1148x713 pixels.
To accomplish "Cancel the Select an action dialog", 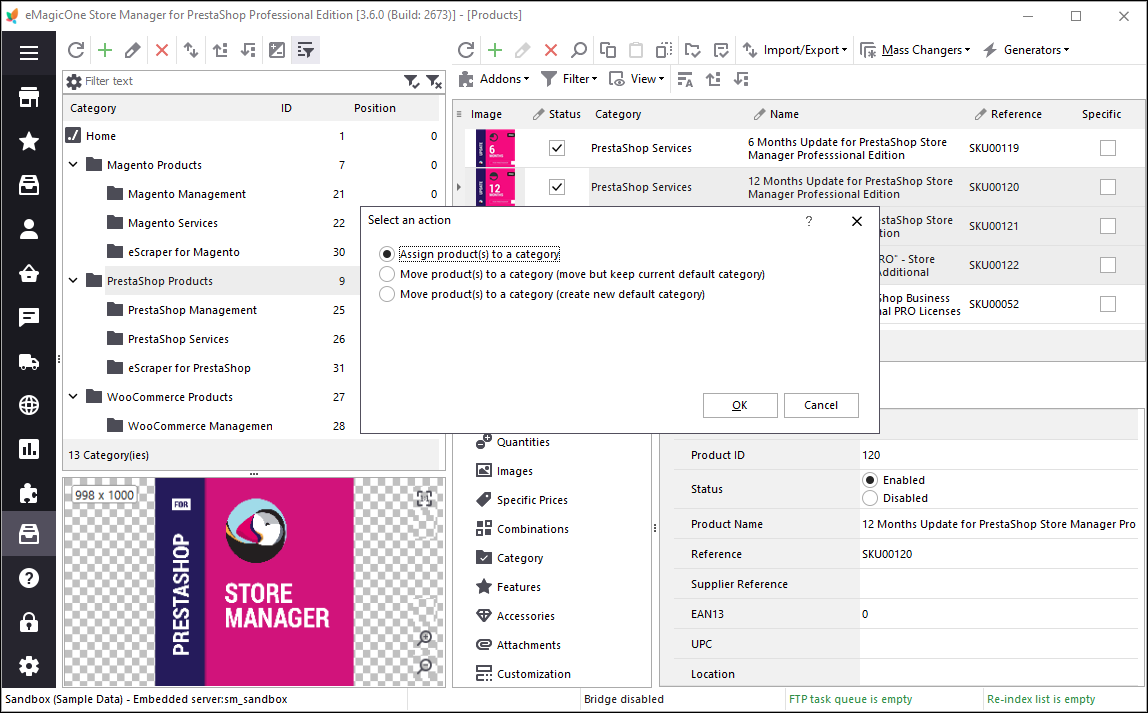I will 821,406.
